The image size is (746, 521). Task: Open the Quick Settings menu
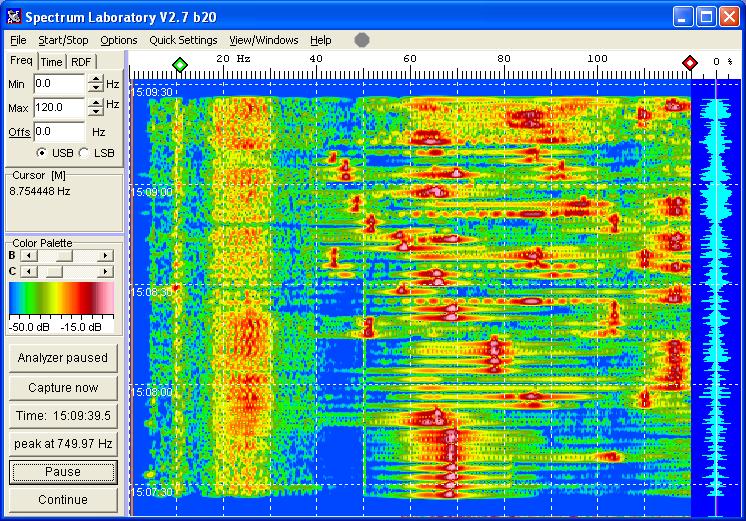tap(183, 40)
